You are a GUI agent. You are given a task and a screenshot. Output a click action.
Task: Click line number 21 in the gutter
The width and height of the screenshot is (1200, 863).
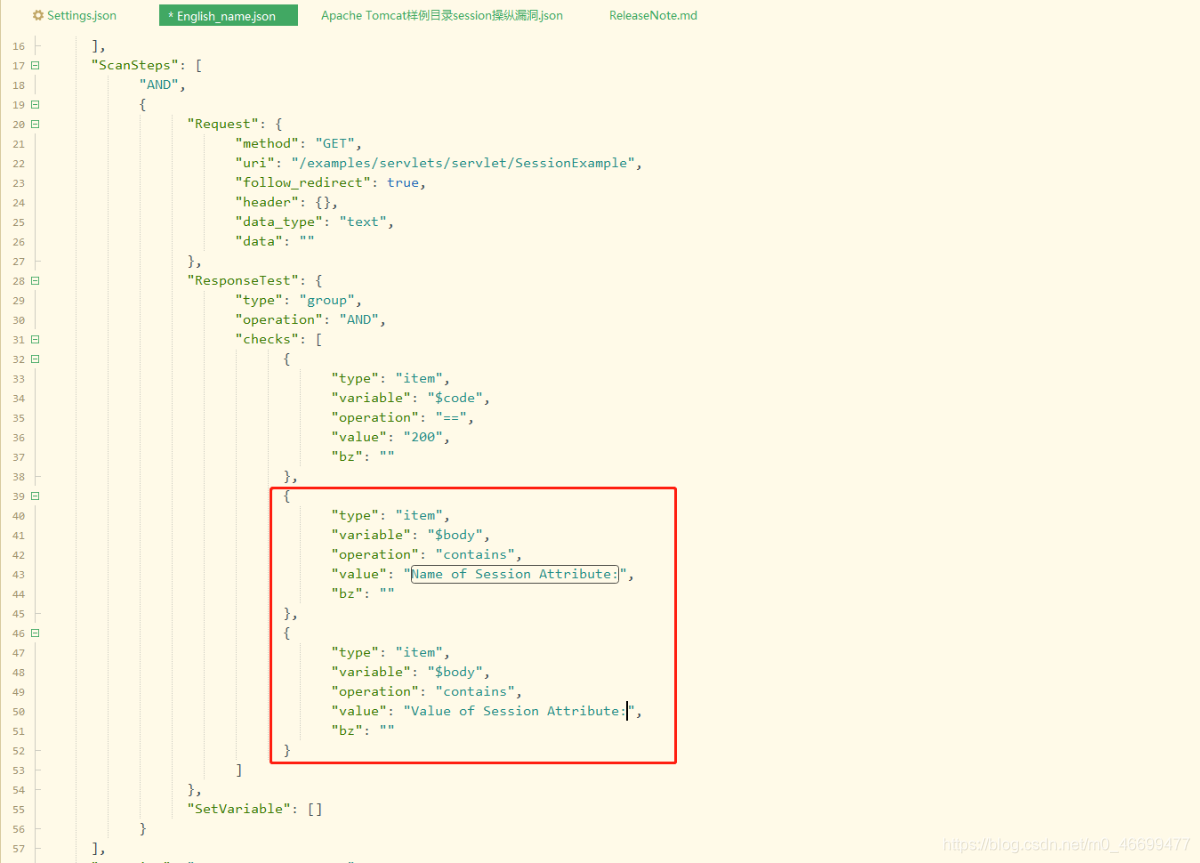coord(19,144)
